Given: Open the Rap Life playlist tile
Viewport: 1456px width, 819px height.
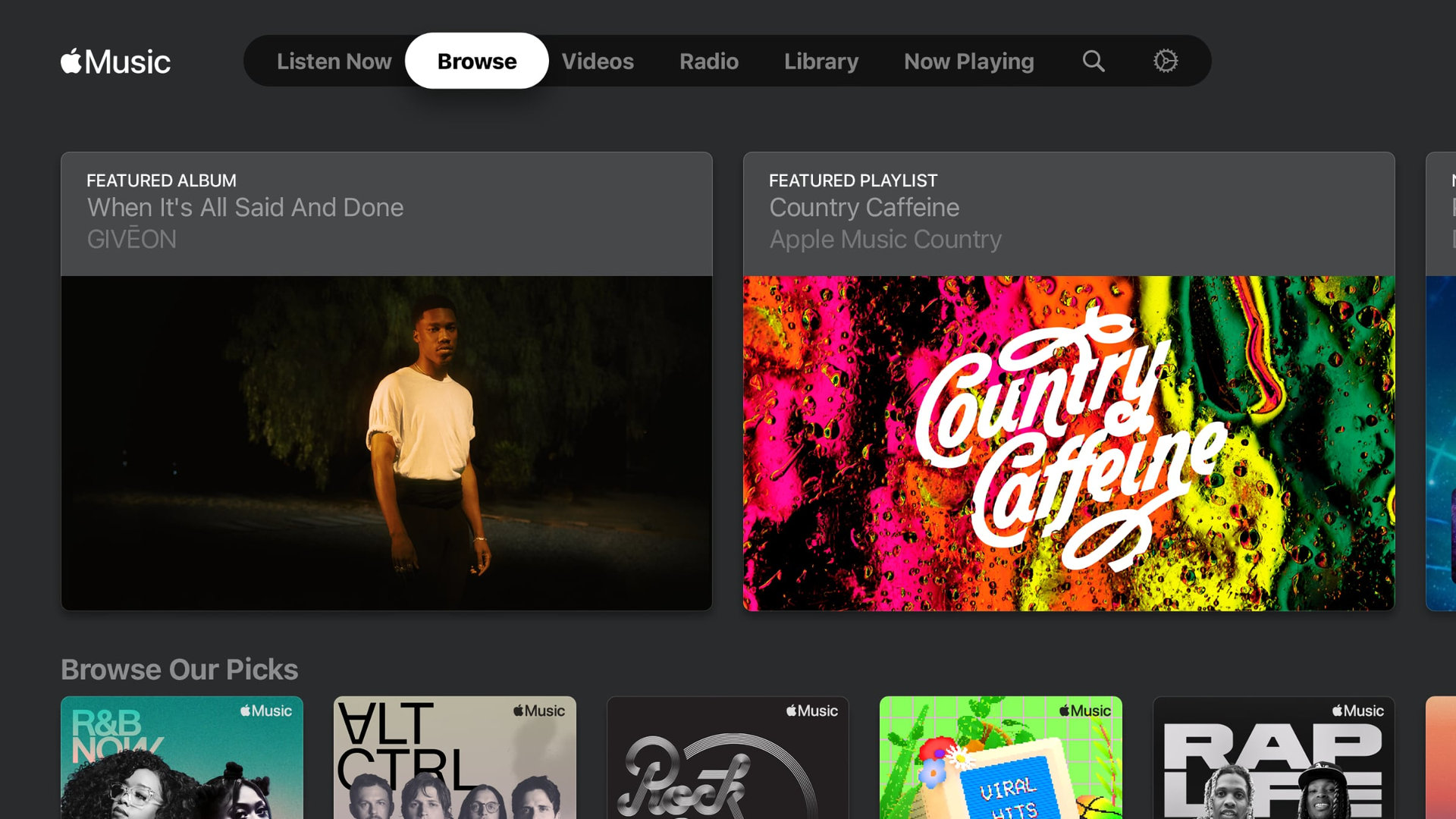Looking at the screenshot, I should tap(1274, 757).
